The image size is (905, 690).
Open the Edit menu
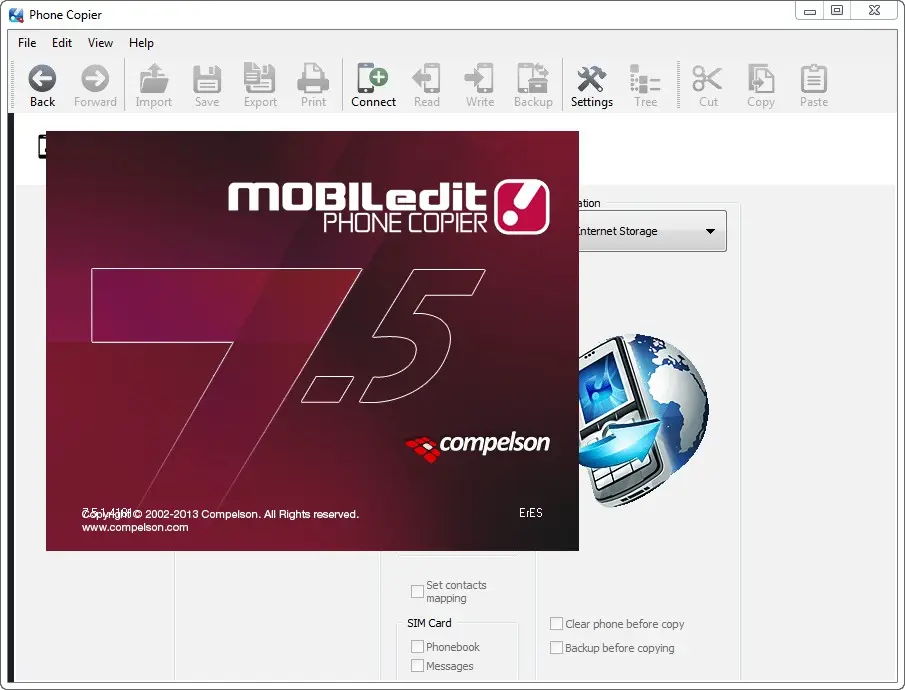click(62, 43)
